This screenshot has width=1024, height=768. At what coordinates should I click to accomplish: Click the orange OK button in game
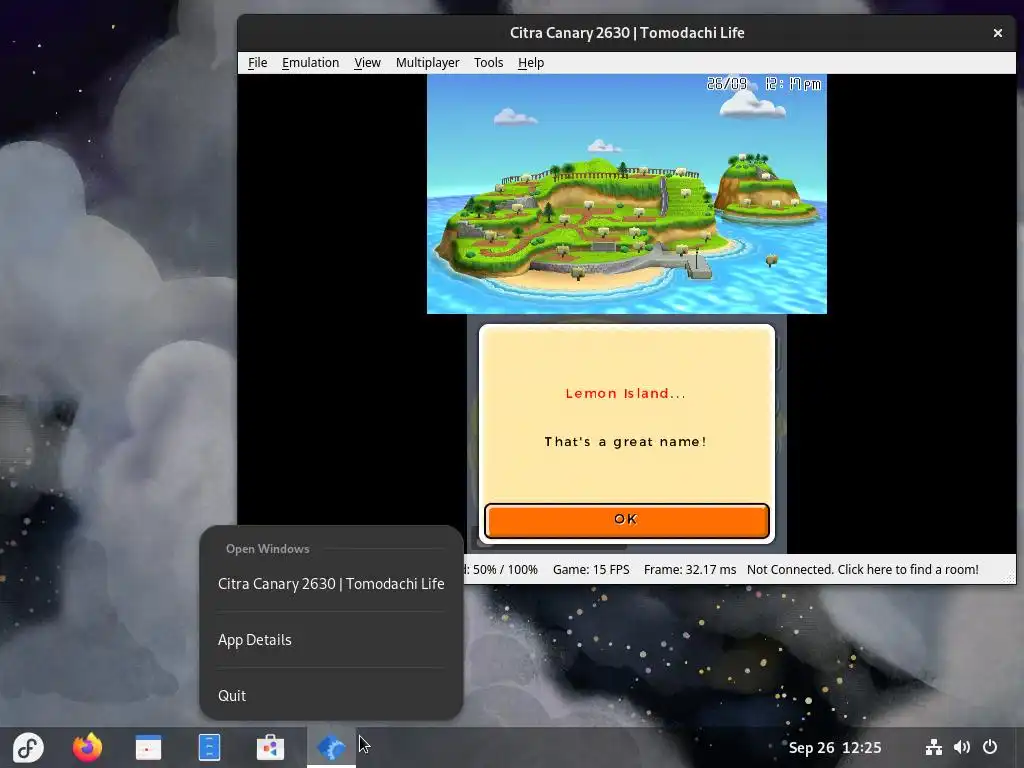coord(626,520)
